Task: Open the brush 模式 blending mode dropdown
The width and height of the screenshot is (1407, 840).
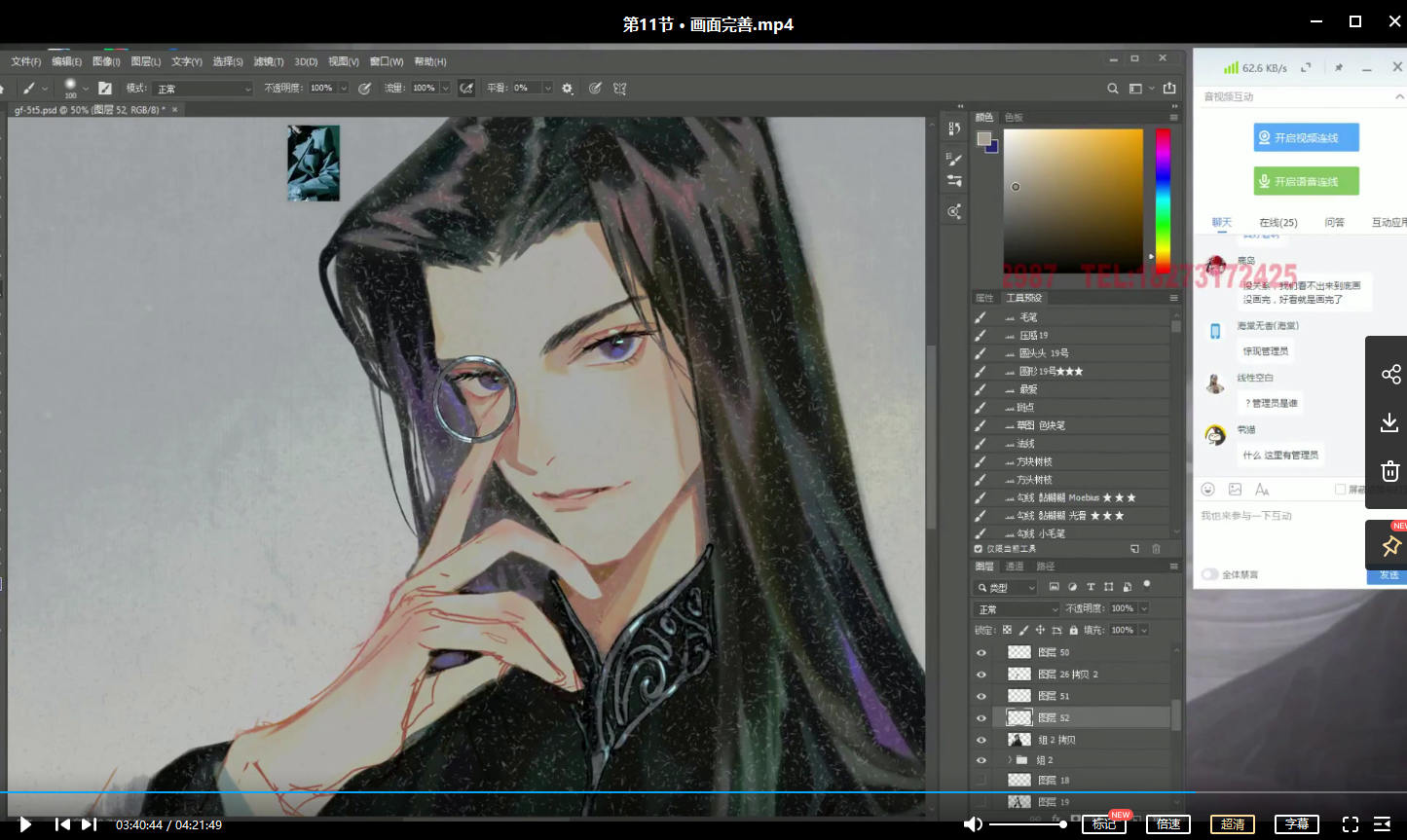Action: click(x=203, y=89)
